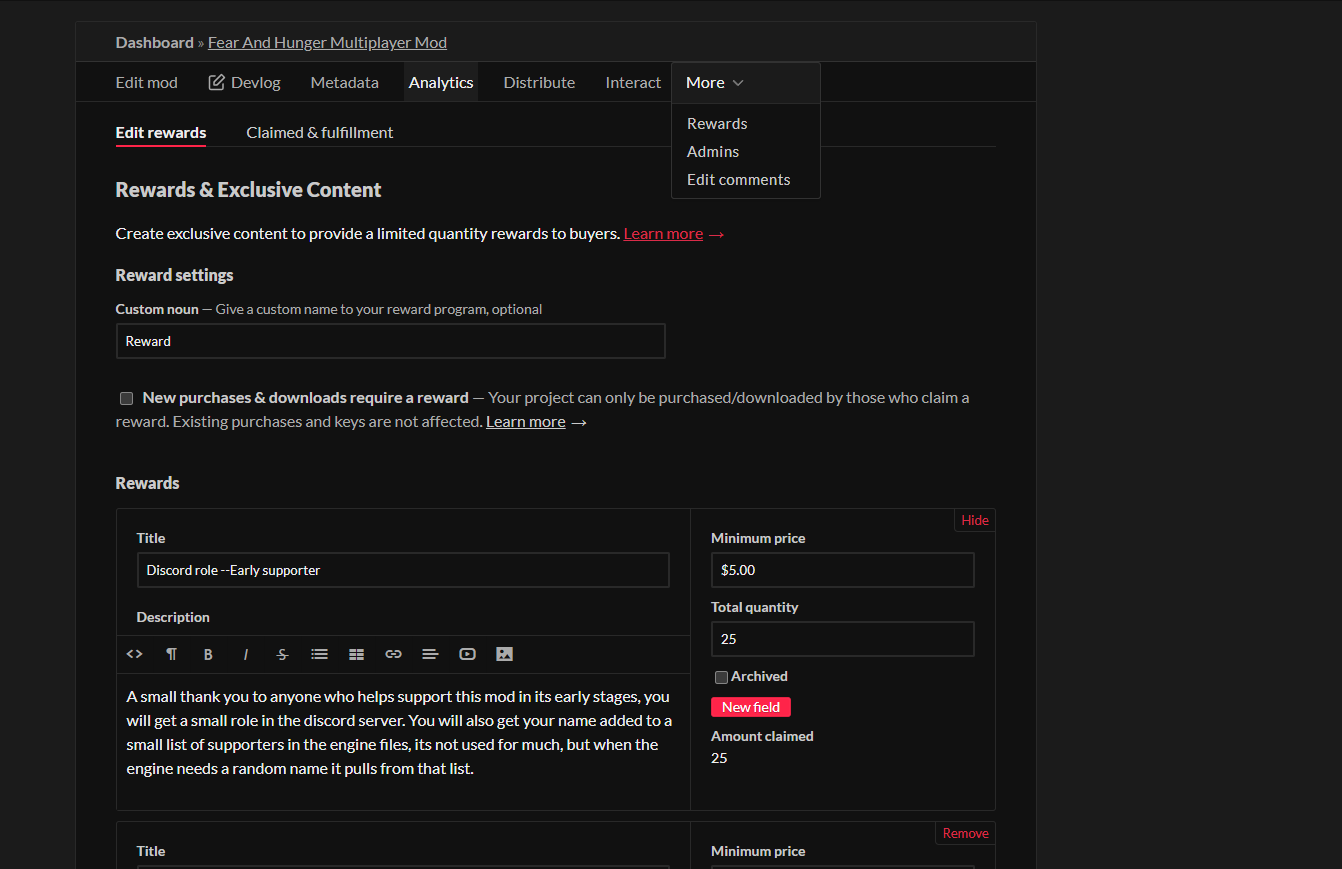Insert an image in description
Viewport: 1342px width, 869px height.
point(504,654)
